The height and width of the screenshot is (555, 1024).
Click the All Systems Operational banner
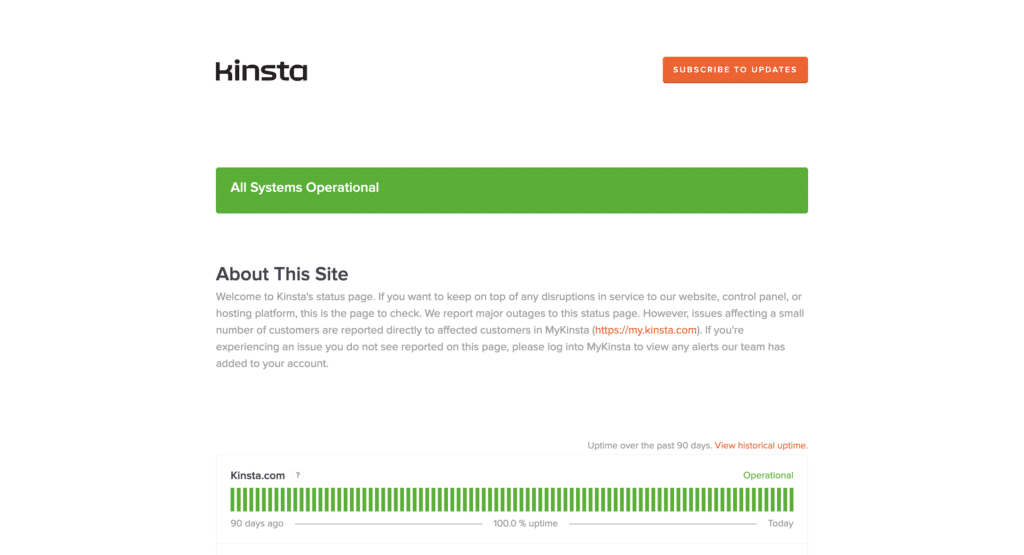click(511, 190)
